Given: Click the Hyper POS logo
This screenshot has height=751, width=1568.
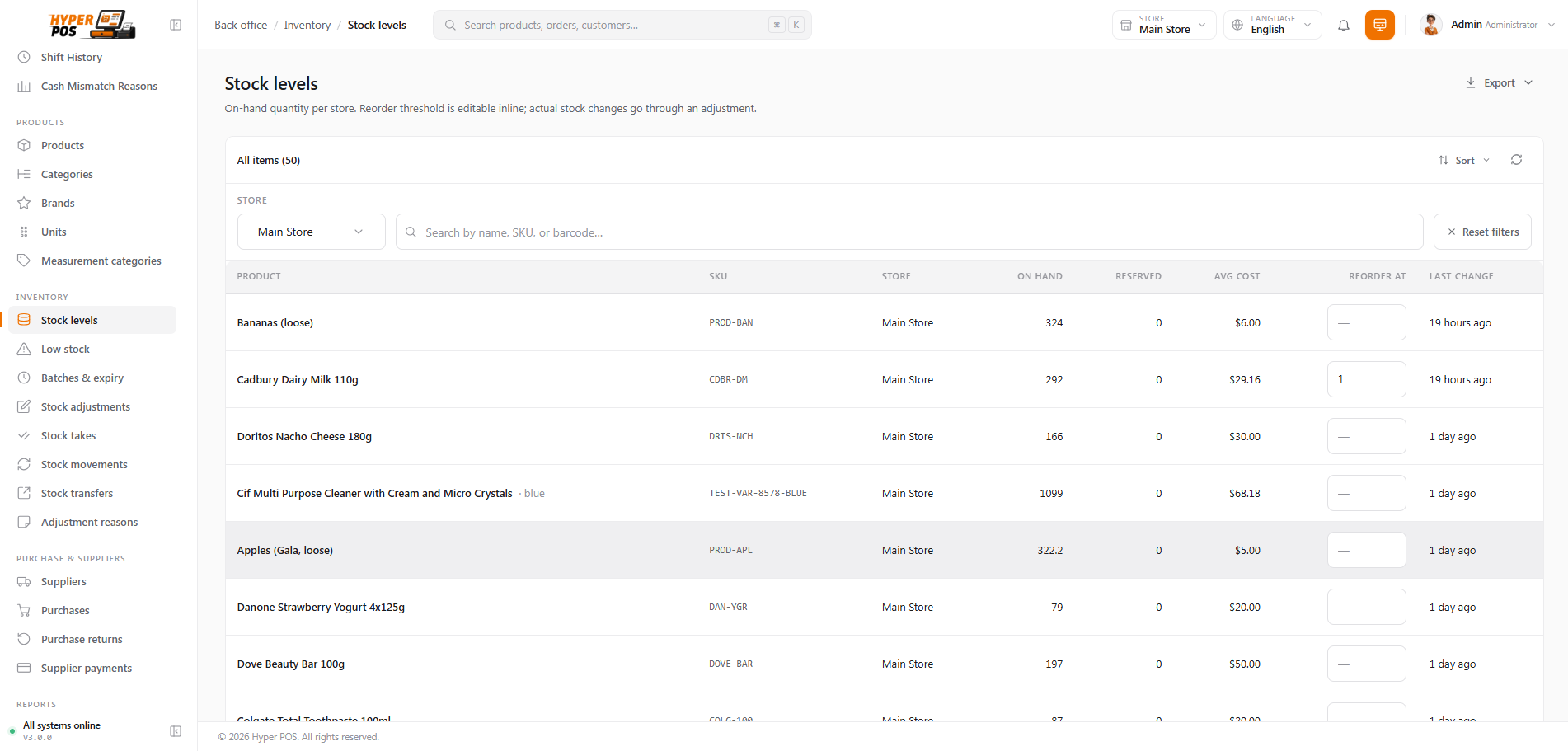Looking at the screenshot, I should click(92, 25).
